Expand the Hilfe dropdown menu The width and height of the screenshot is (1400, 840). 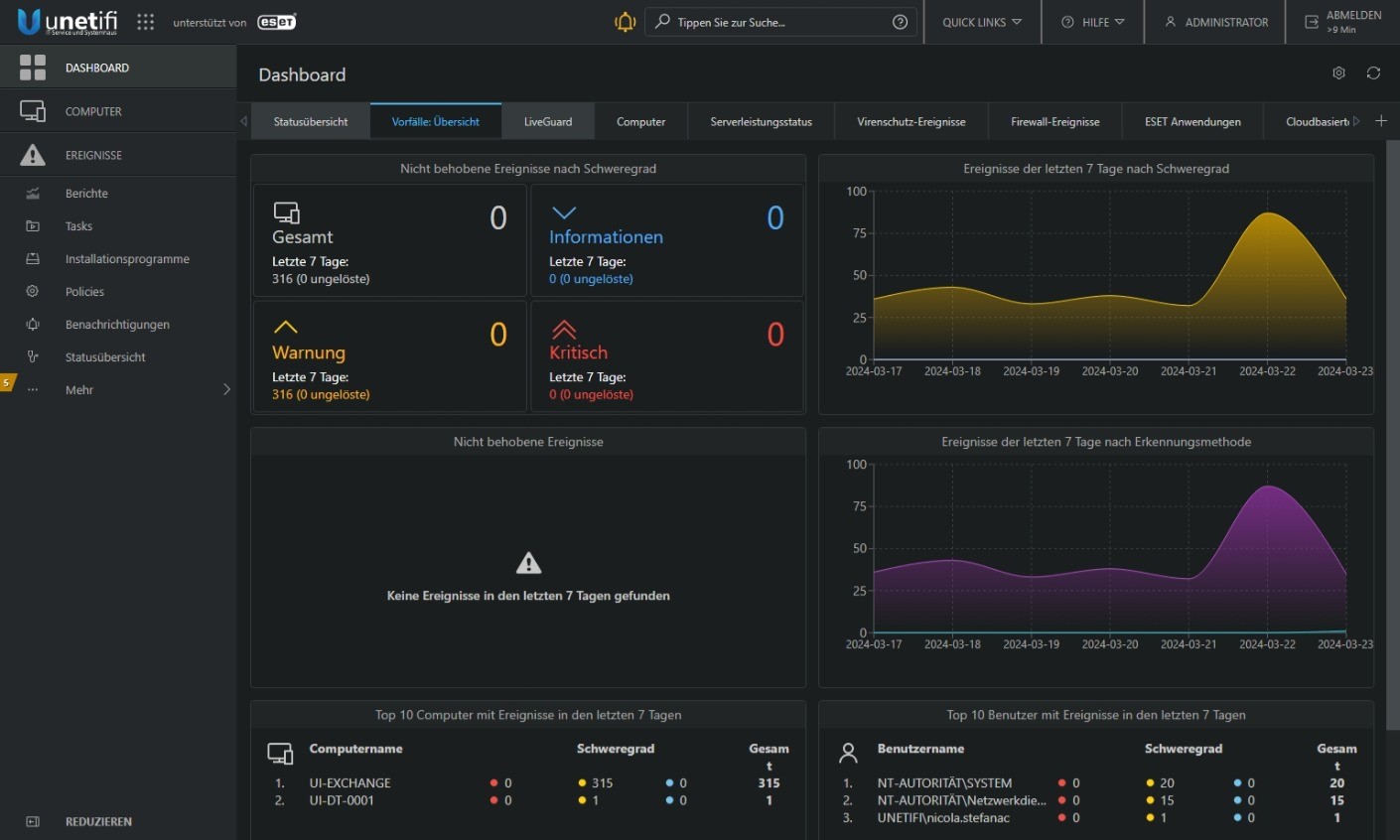(x=1092, y=22)
